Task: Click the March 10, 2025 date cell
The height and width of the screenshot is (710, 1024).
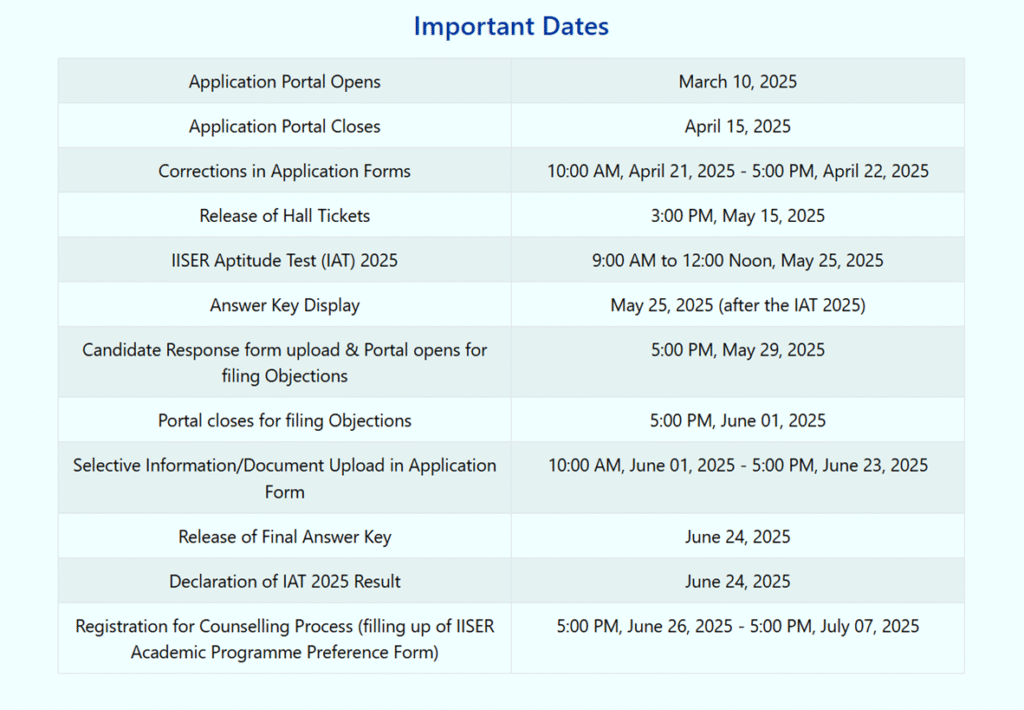Action: tap(737, 82)
